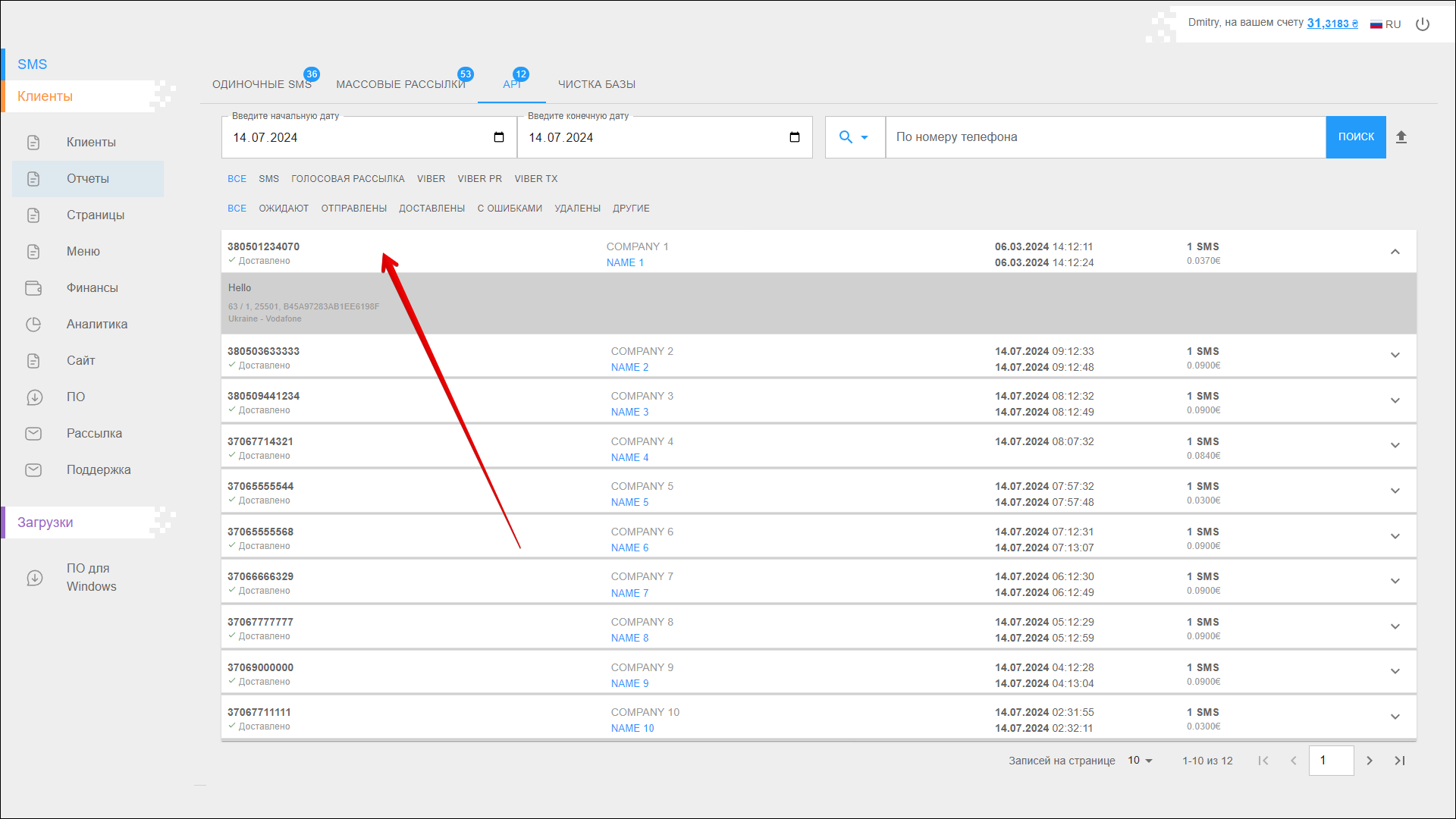The width and height of the screenshot is (1456, 819).
Task: Expand the COMPANY 2 message row
Action: [x=1395, y=356]
